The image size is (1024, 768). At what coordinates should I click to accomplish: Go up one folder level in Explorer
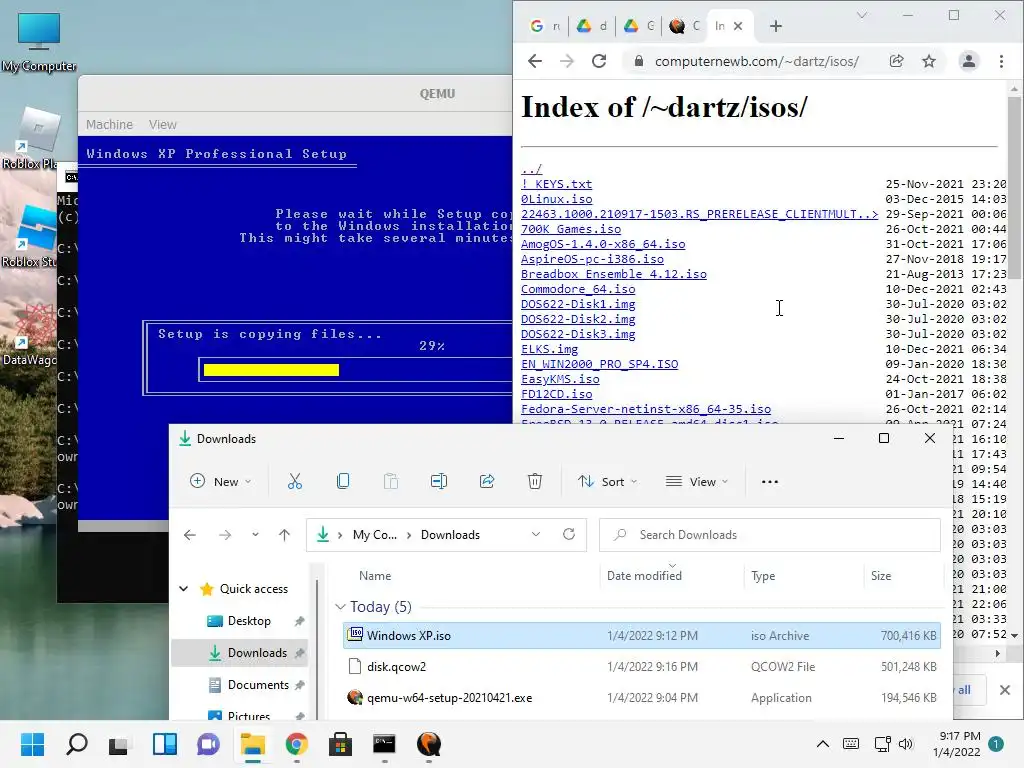tap(284, 535)
